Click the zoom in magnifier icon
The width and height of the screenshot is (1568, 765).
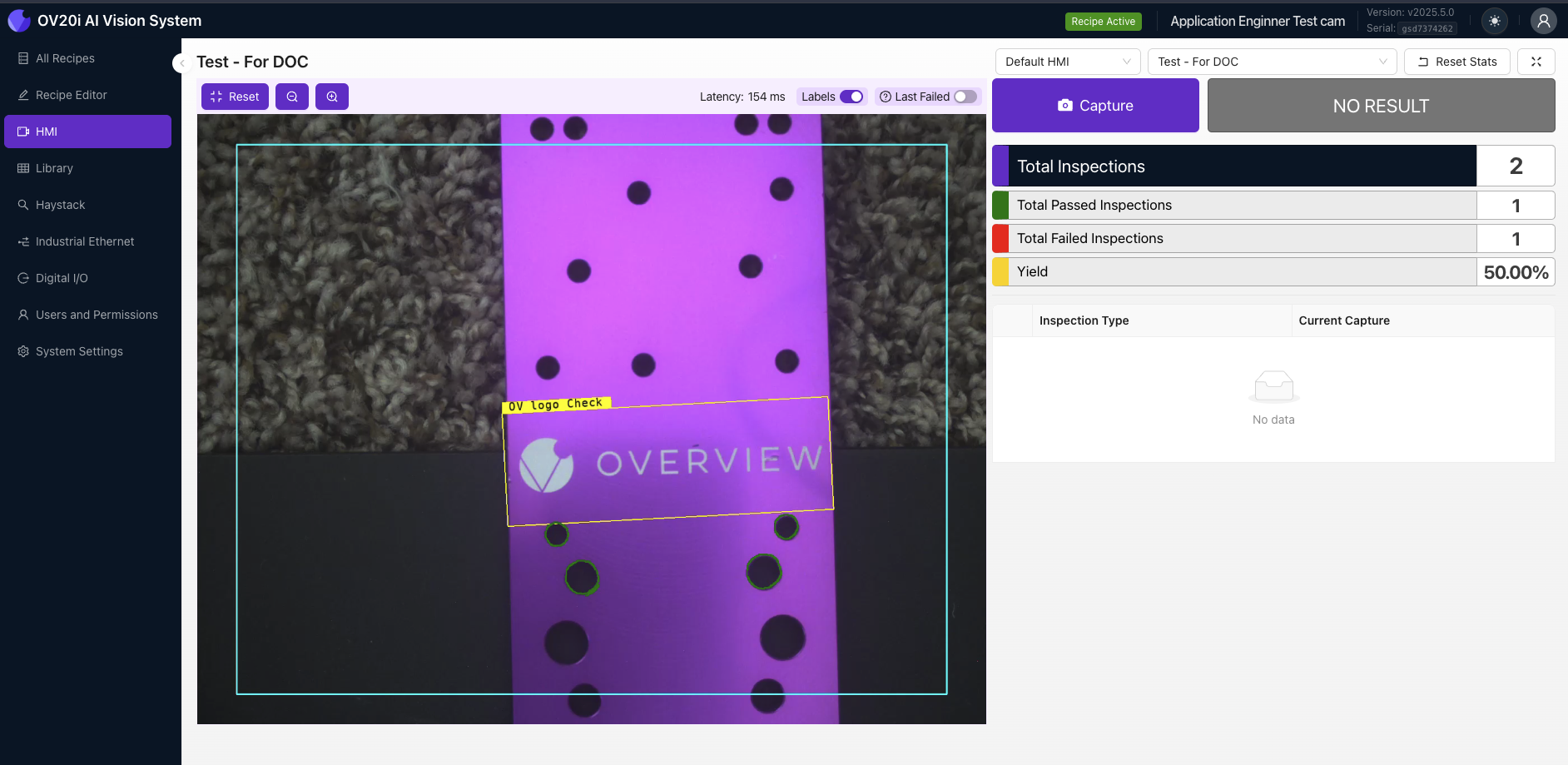[332, 97]
